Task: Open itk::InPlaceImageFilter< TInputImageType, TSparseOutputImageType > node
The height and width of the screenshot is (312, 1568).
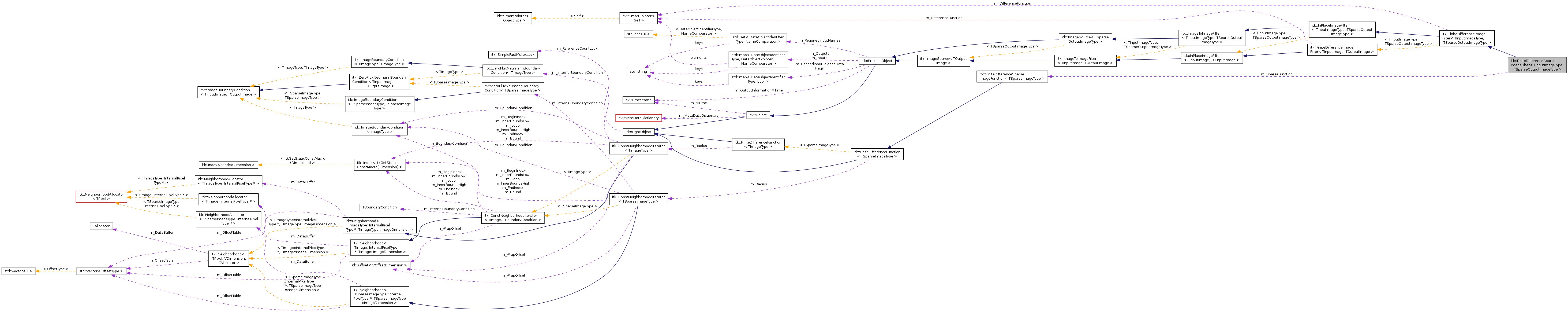Action: coord(1342,30)
